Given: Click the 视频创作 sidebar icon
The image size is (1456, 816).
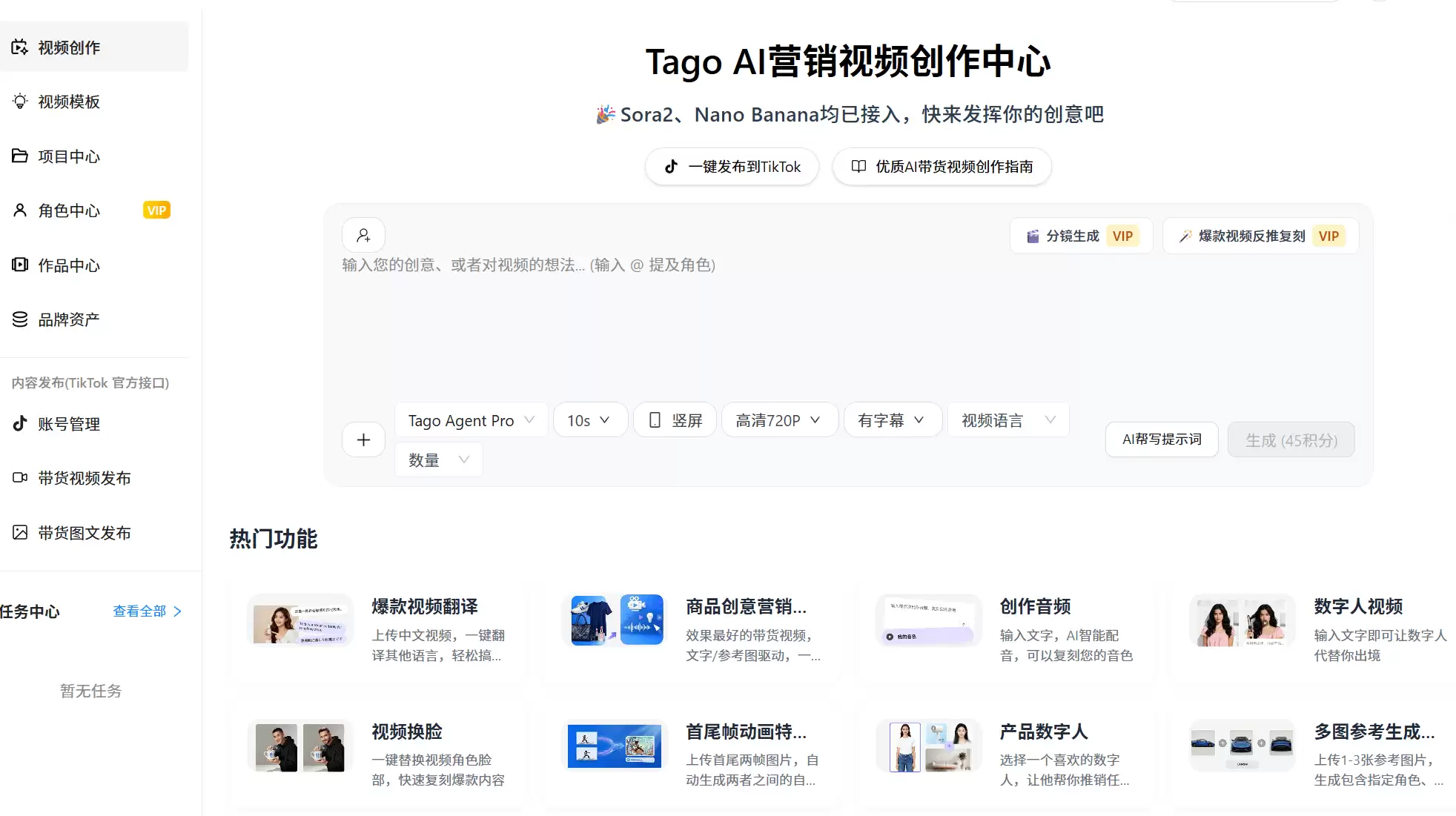Looking at the screenshot, I should (x=20, y=47).
